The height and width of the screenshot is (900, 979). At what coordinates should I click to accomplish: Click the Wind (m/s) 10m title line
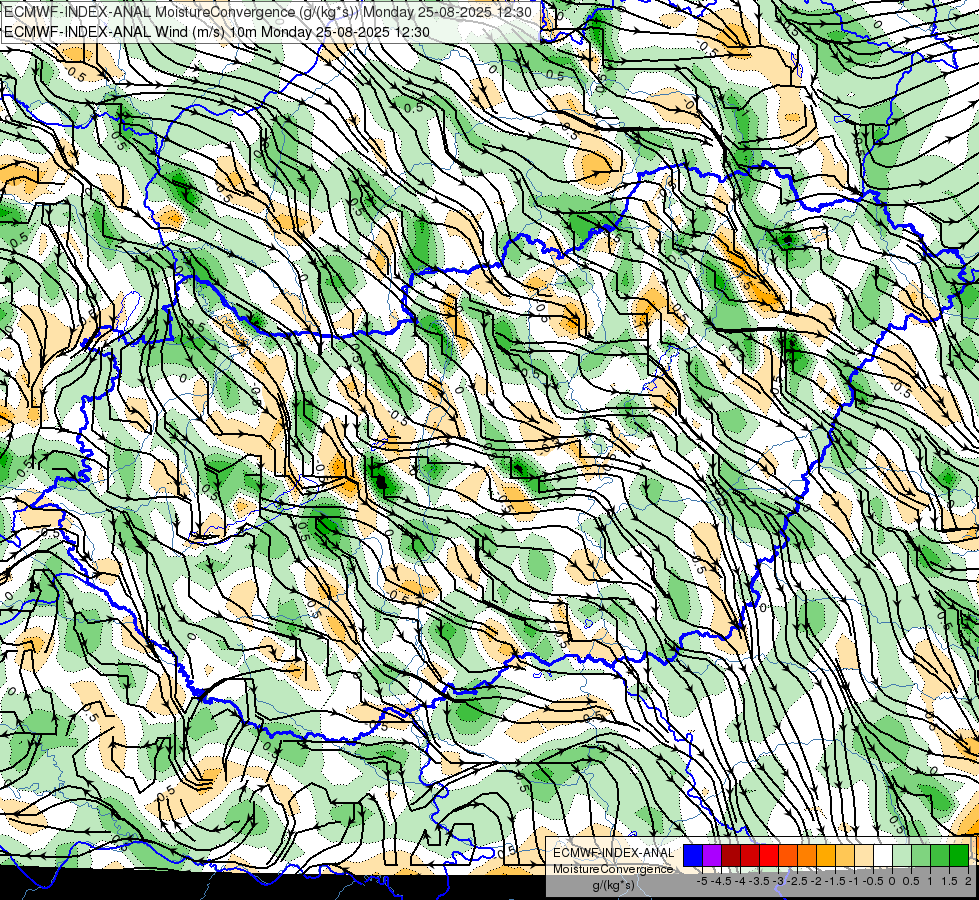coord(217,32)
